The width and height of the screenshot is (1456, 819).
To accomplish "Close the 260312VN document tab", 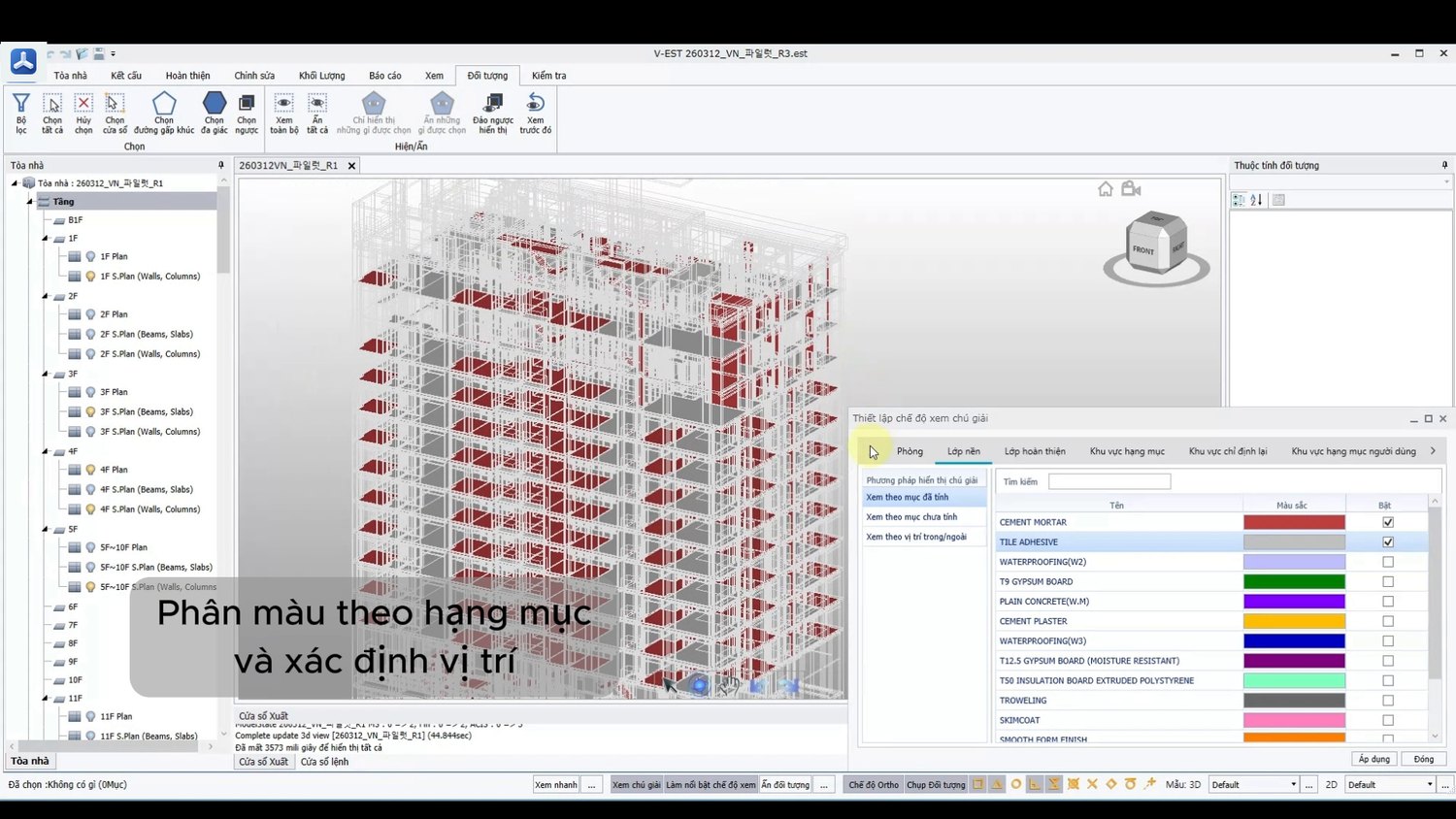I will pyautogui.click(x=351, y=166).
